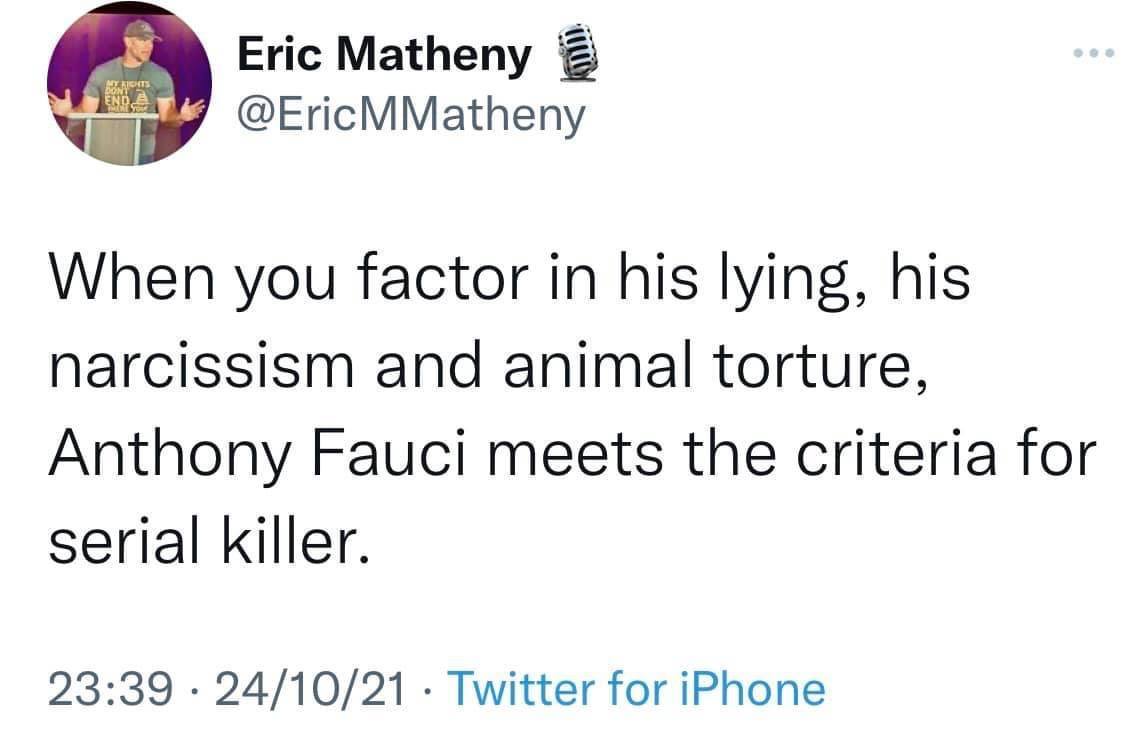Click the "Twitter for iPhone" source link
This screenshot has width=1139, height=754.
(x=636, y=689)
